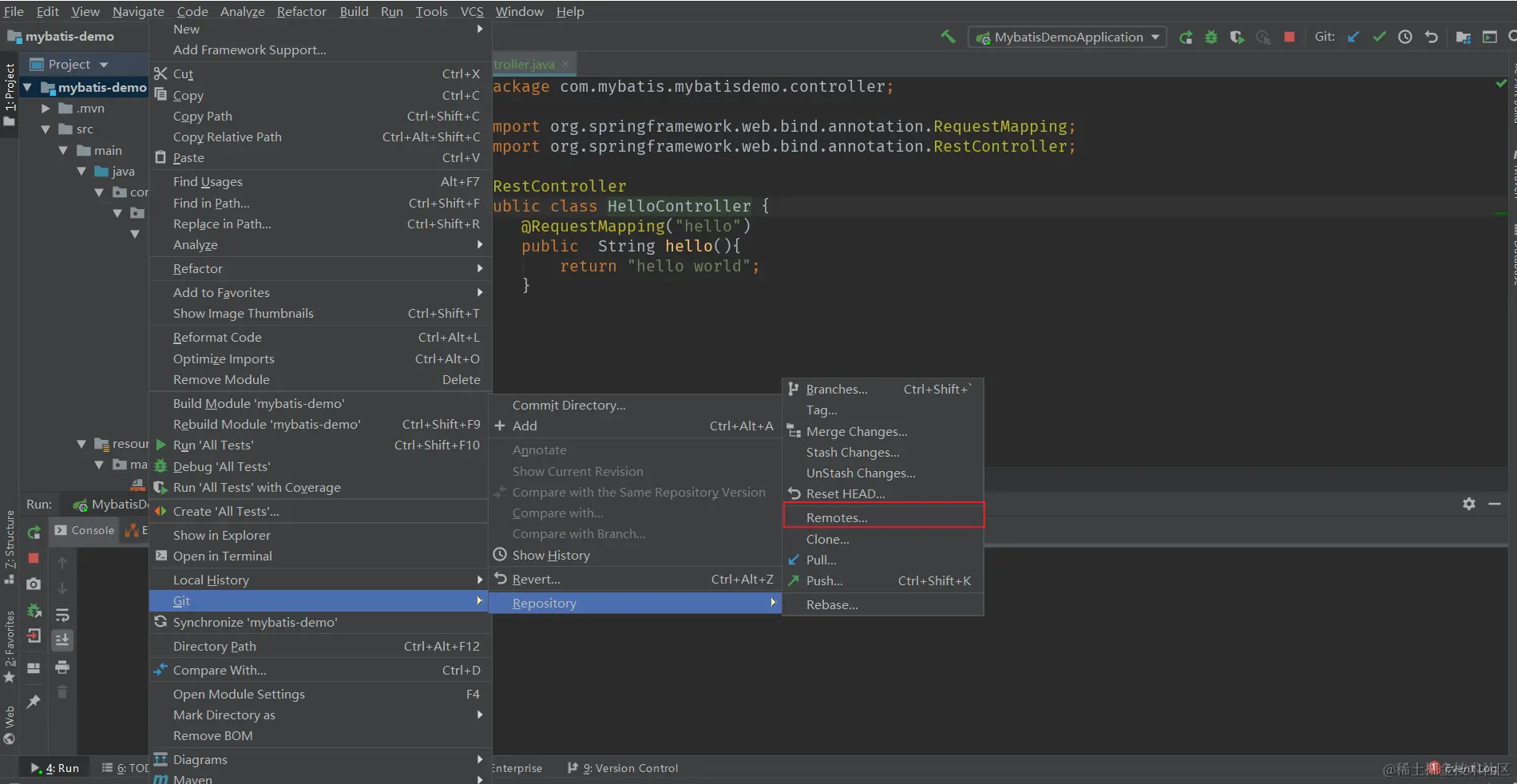Switch to the Console tab
This screenshot has width=1517, height=784.
coord(85,530)
